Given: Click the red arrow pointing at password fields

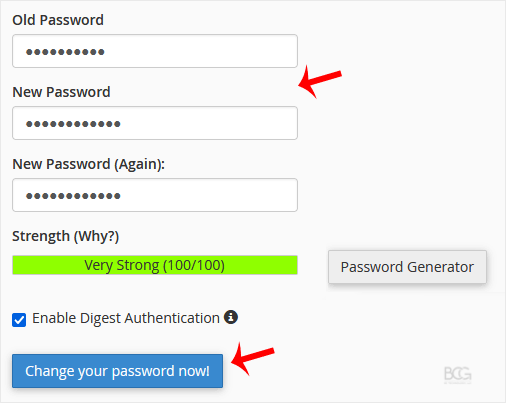Looking at the screenshot, I should 320,81.
